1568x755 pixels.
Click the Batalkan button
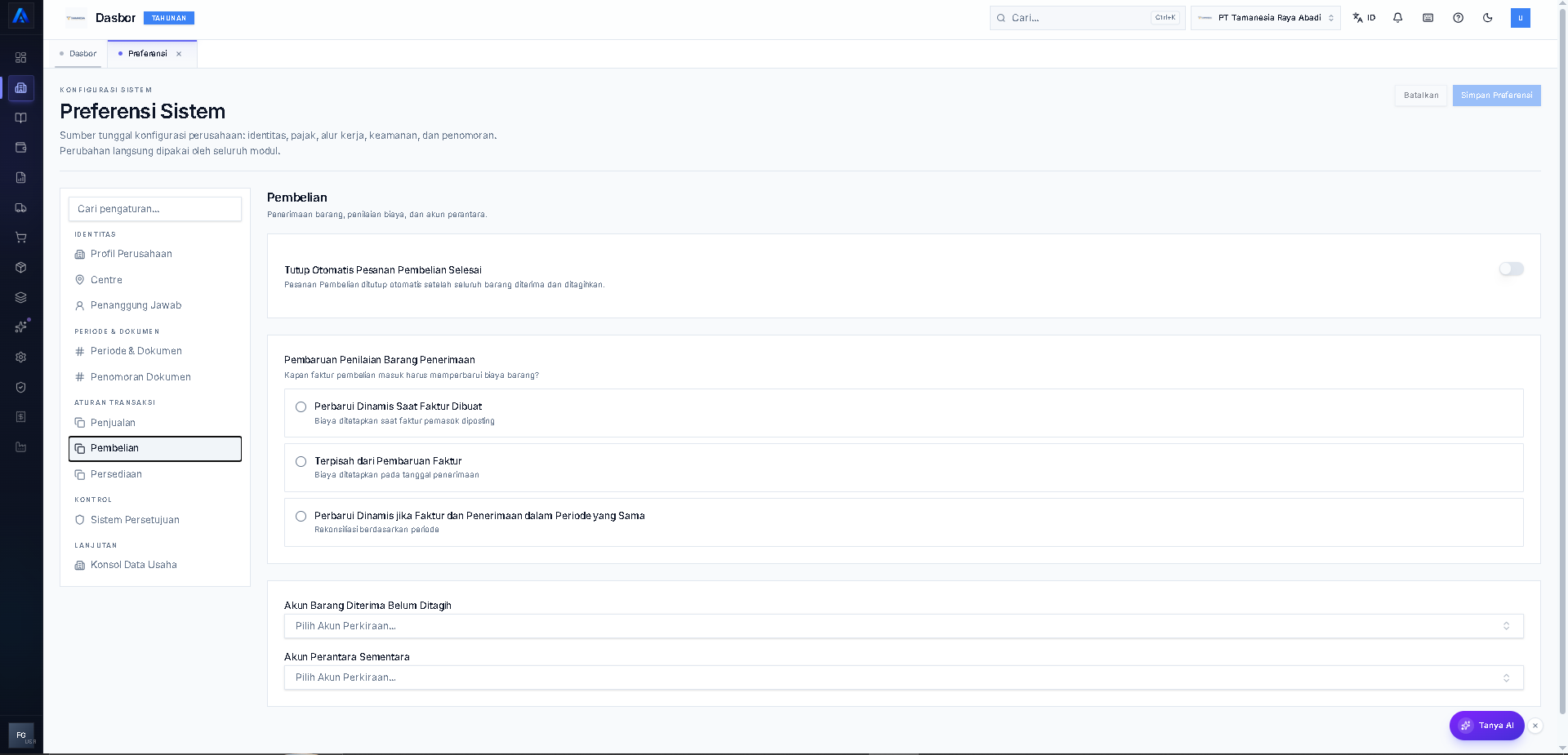[x=1421, y=95]
